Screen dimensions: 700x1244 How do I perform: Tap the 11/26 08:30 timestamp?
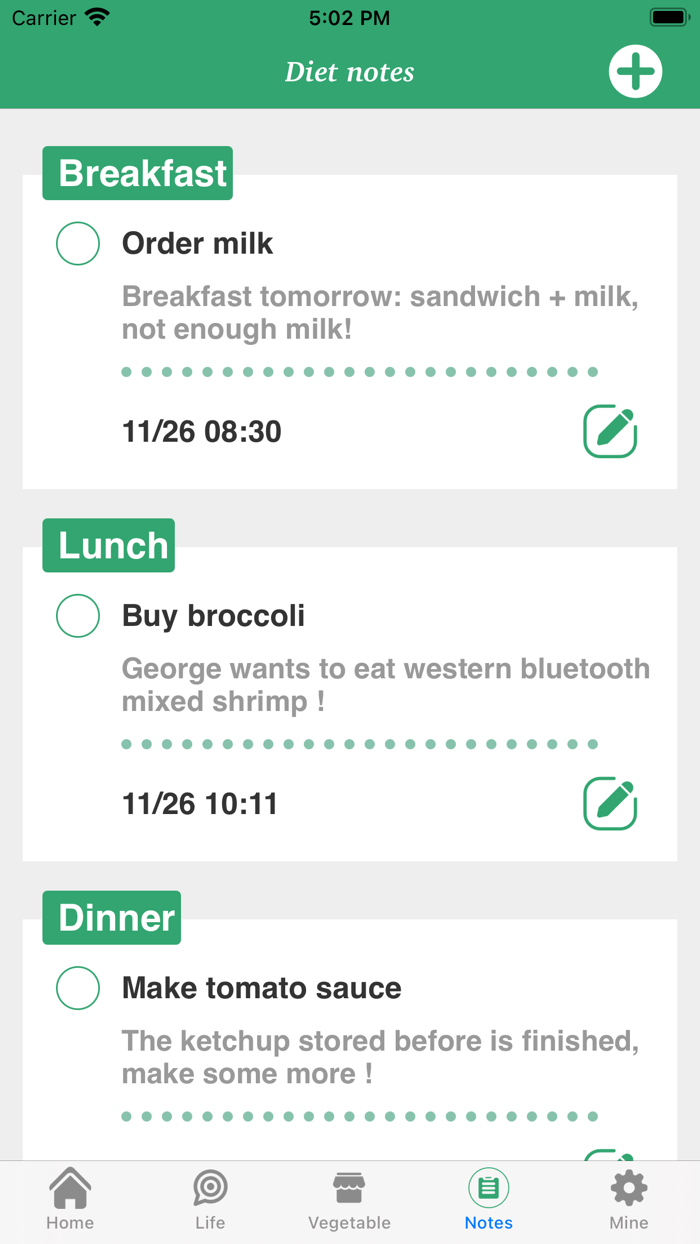coord(201,431)
